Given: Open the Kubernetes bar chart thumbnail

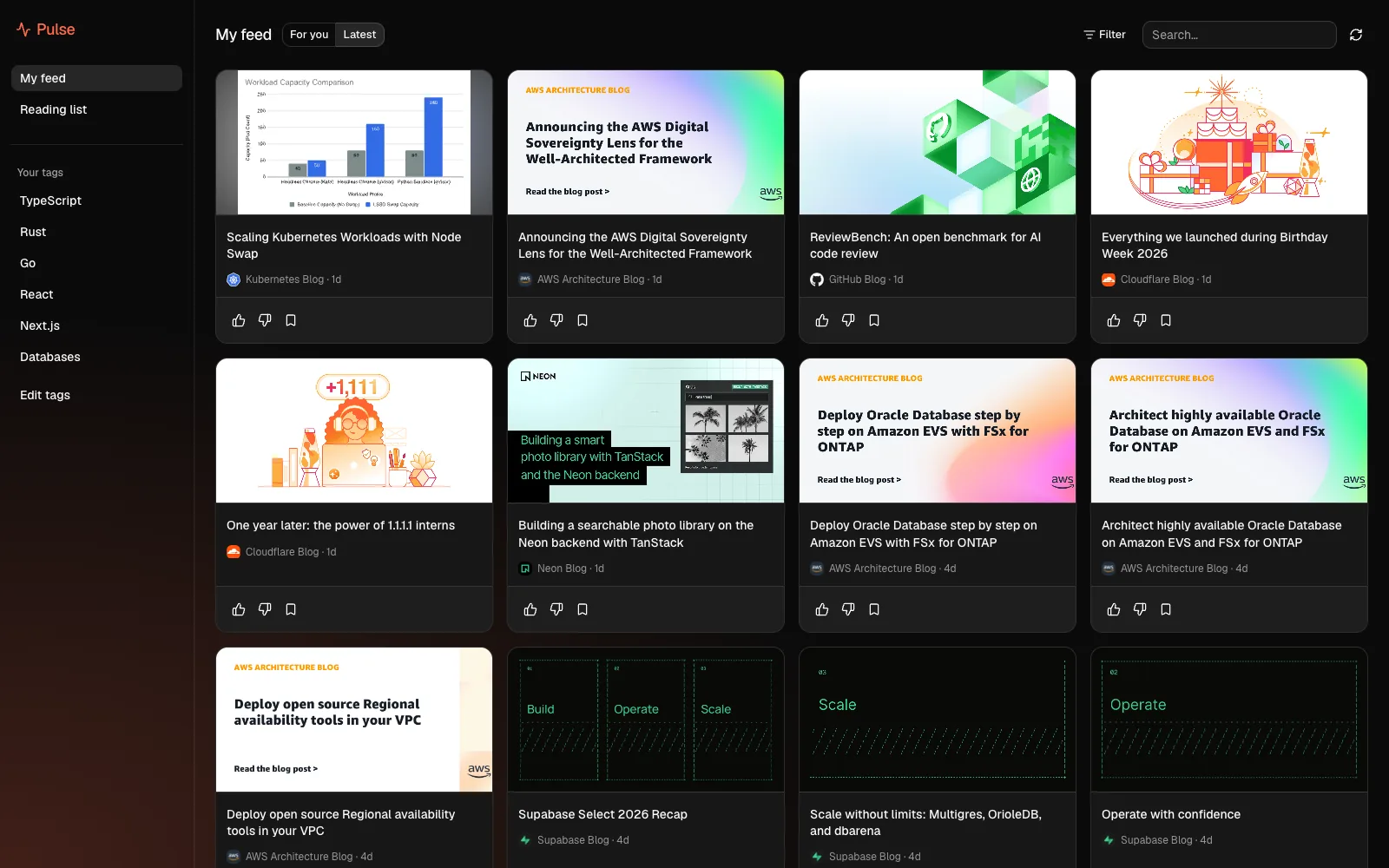Looking at the screenshot, I should coord(354,142).
